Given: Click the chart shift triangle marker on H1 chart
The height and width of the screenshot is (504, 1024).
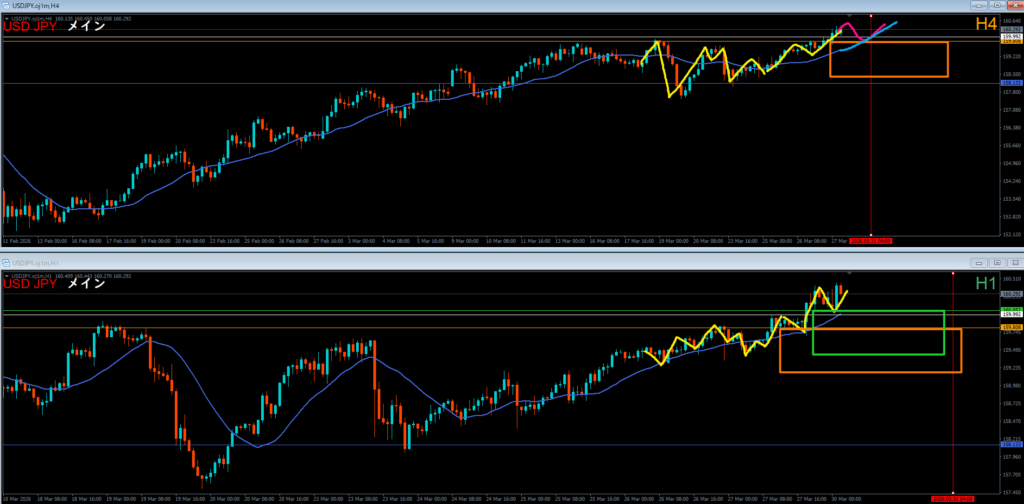Looking at the screenshot, I should [x=849, y=273].
